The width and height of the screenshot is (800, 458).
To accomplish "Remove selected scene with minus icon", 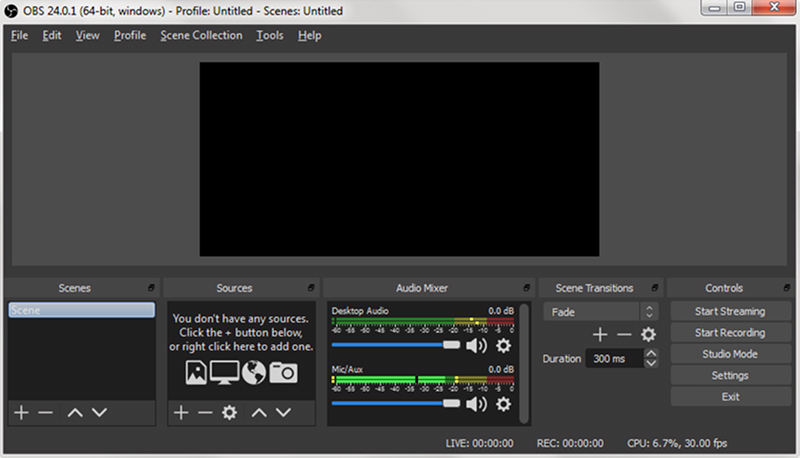I will coord(45,412).
